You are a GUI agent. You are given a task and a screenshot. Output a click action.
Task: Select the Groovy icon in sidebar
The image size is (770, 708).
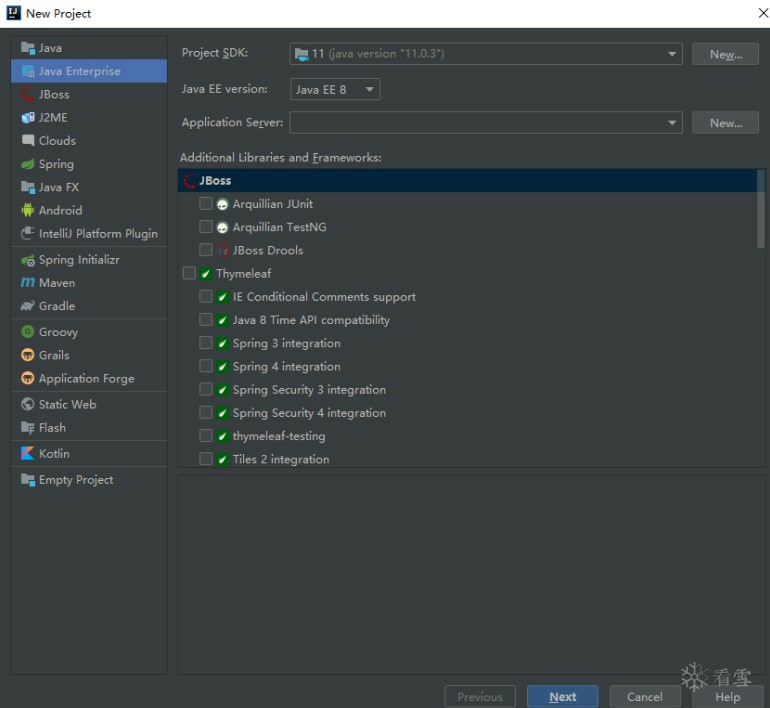click(x=28, y=332)
